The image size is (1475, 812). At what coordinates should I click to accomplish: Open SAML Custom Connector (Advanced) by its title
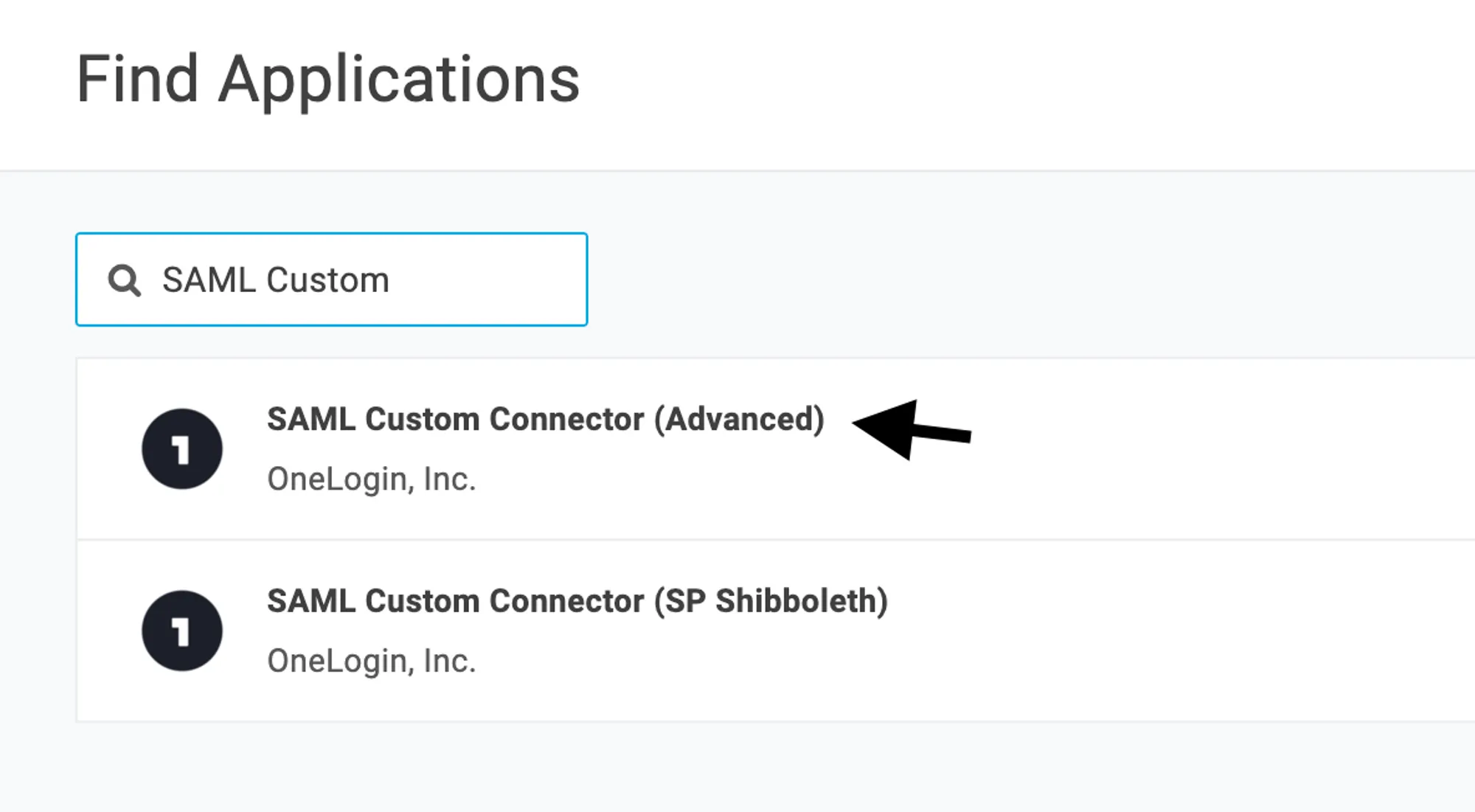545,420
